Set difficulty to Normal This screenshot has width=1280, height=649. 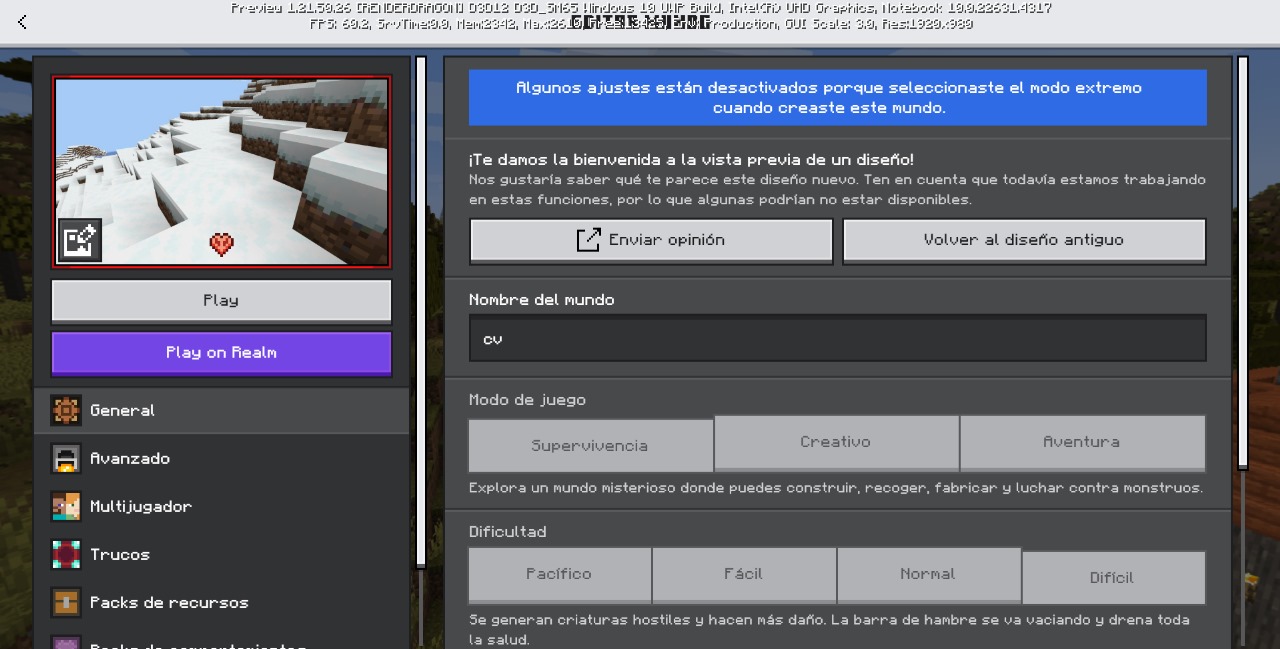[x=928, y=574]
